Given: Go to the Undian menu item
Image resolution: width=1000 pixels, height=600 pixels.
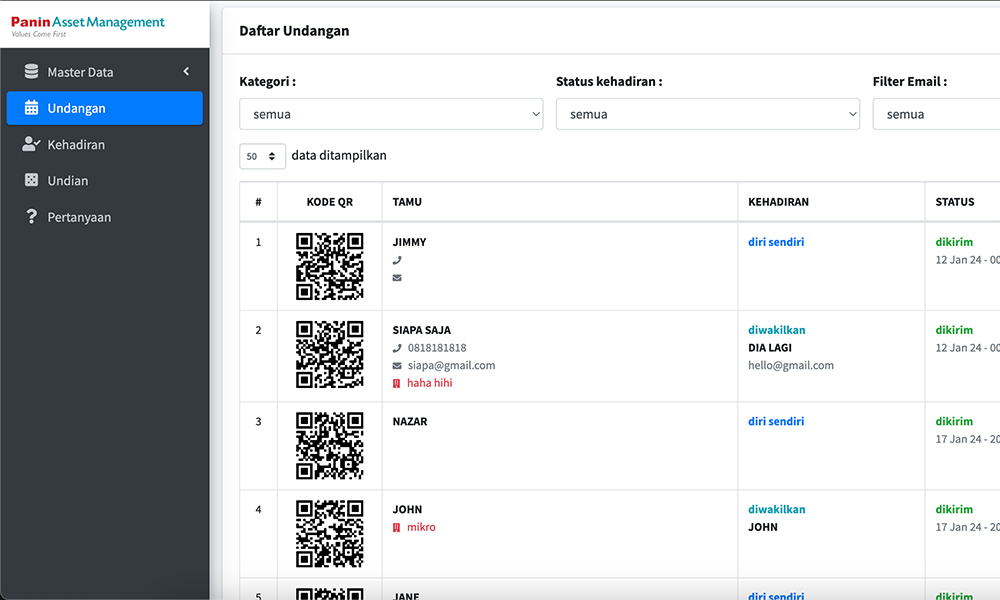Looking at the screenshot, I should coord(68,180).
